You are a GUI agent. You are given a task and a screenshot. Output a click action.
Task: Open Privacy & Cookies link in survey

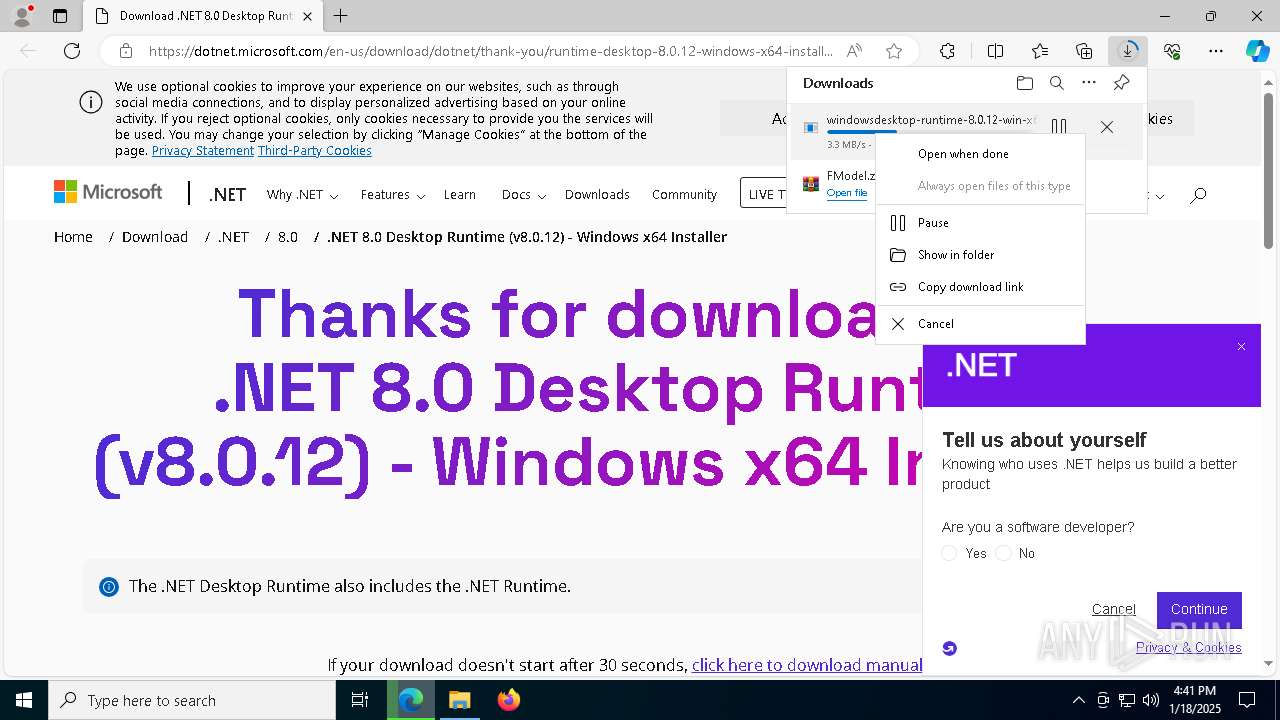(x=1189, y=647)
